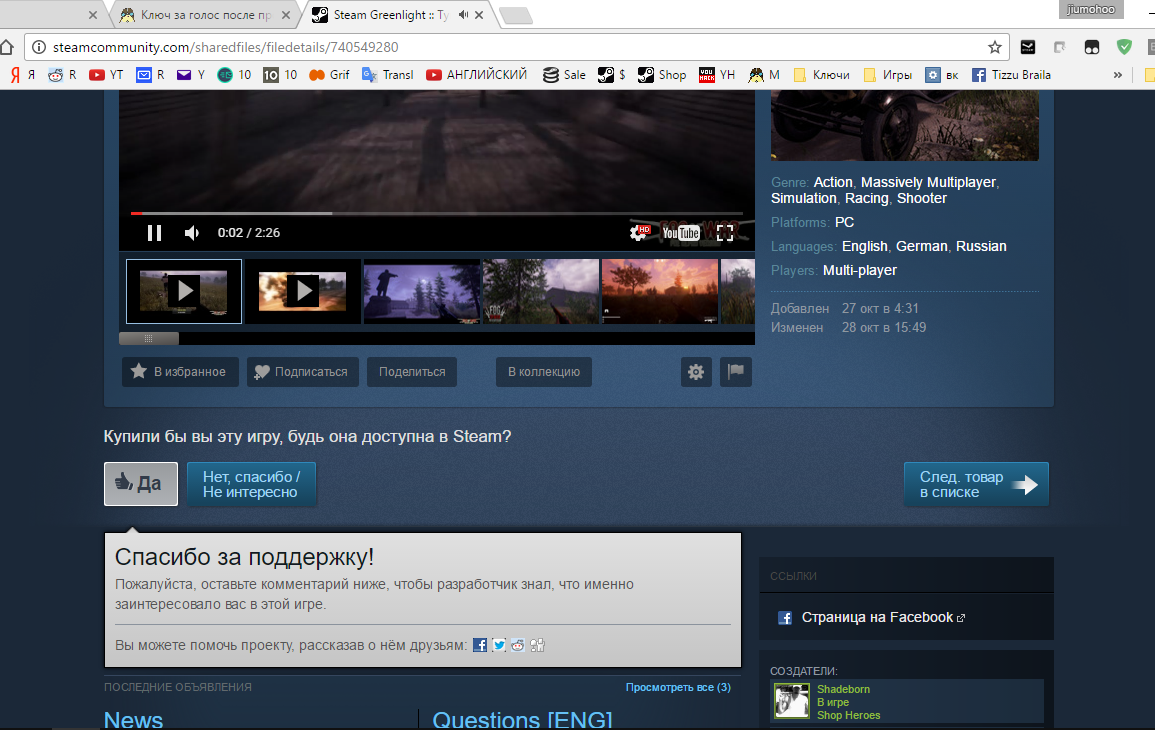Filter by Simulation genre
The image size is (1155, 730).
click(804, 198)
